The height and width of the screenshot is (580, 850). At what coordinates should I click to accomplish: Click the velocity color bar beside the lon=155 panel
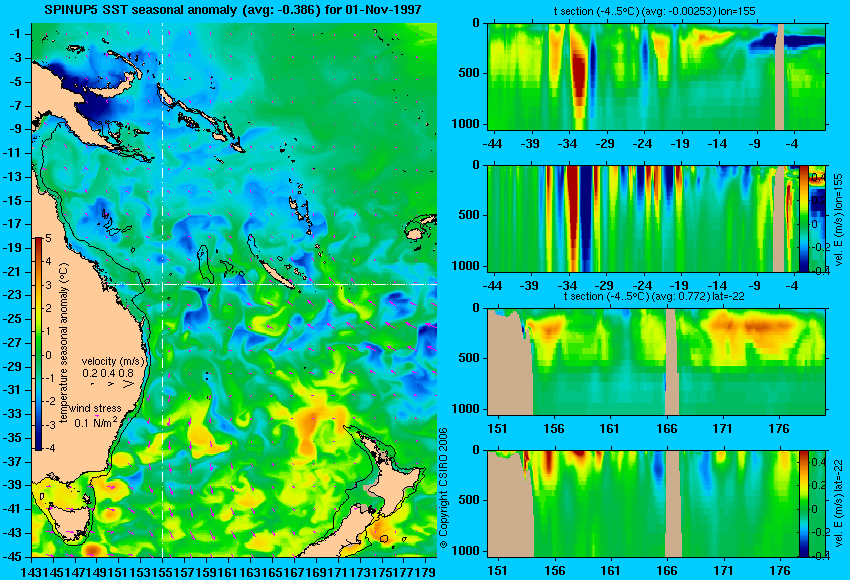(803, 219)
